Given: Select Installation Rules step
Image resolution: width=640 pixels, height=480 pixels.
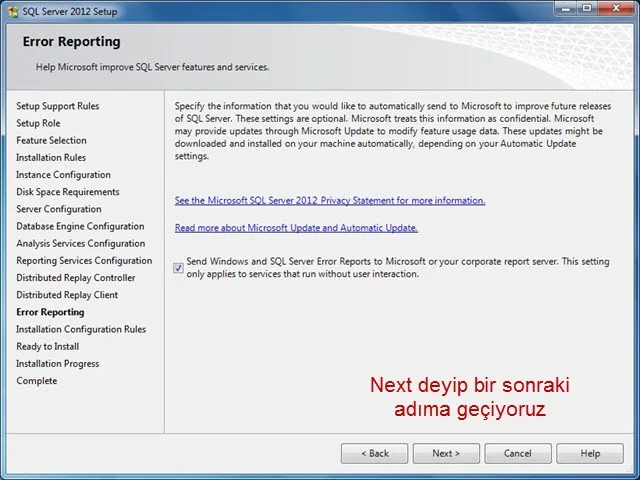Looking at the screenshot, I should point(51,158).
